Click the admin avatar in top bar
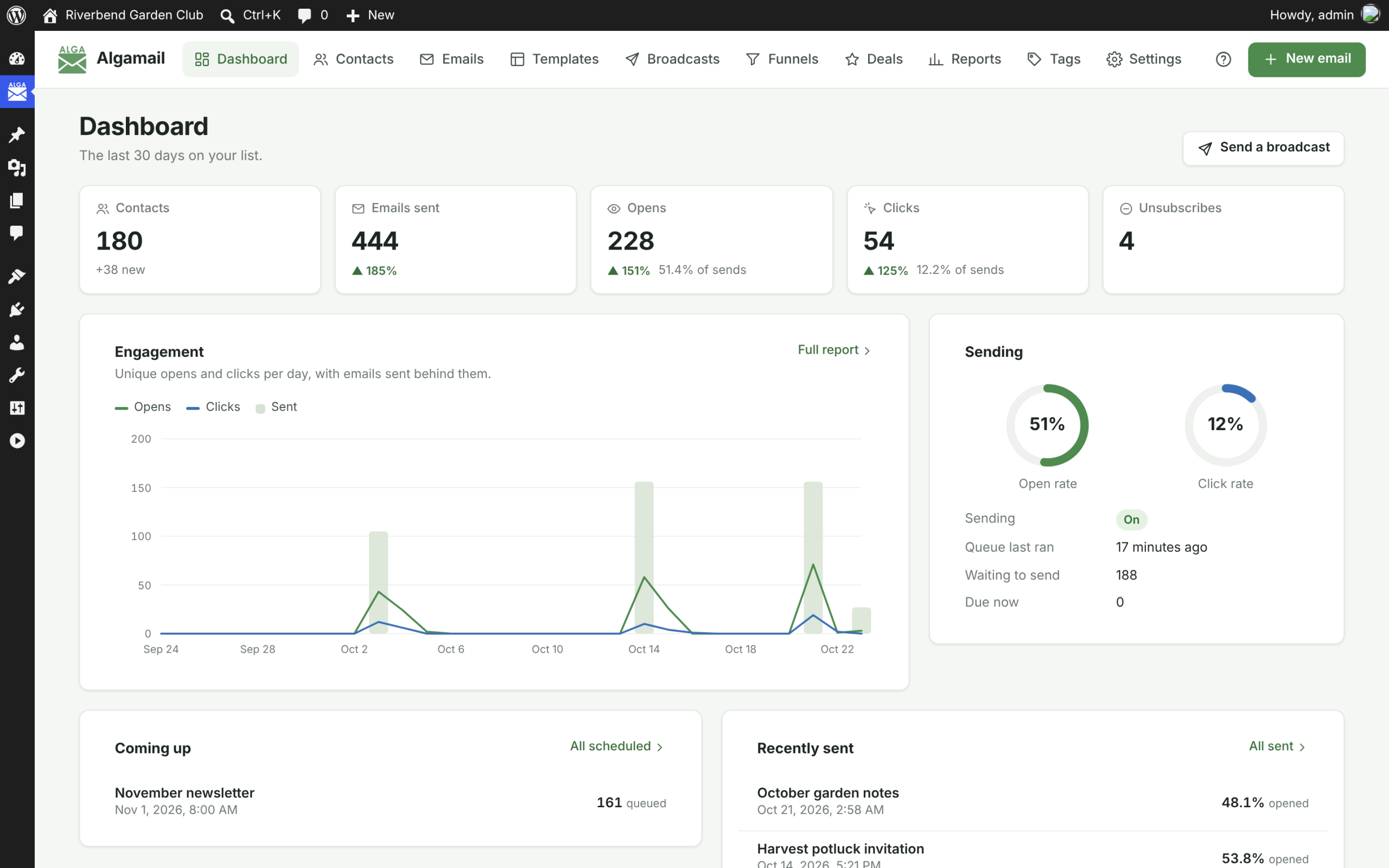This screenshot has height=868, width=1389. (x=1370, y=14)
